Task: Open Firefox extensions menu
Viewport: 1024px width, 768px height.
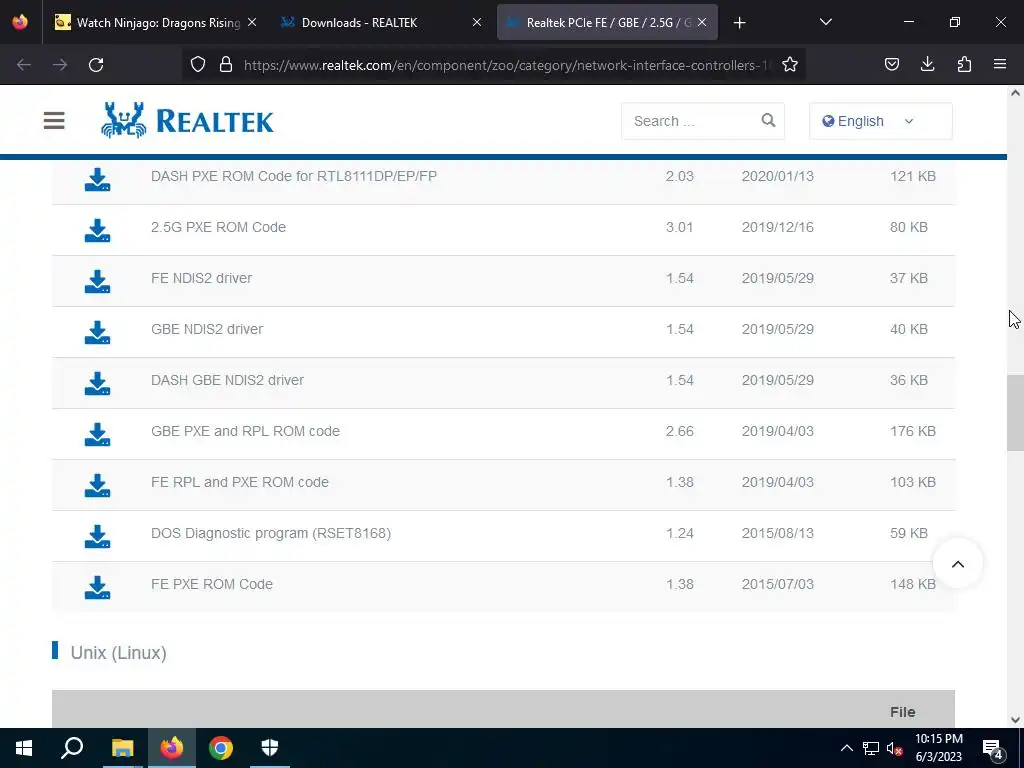Action: tap(964, 64)
